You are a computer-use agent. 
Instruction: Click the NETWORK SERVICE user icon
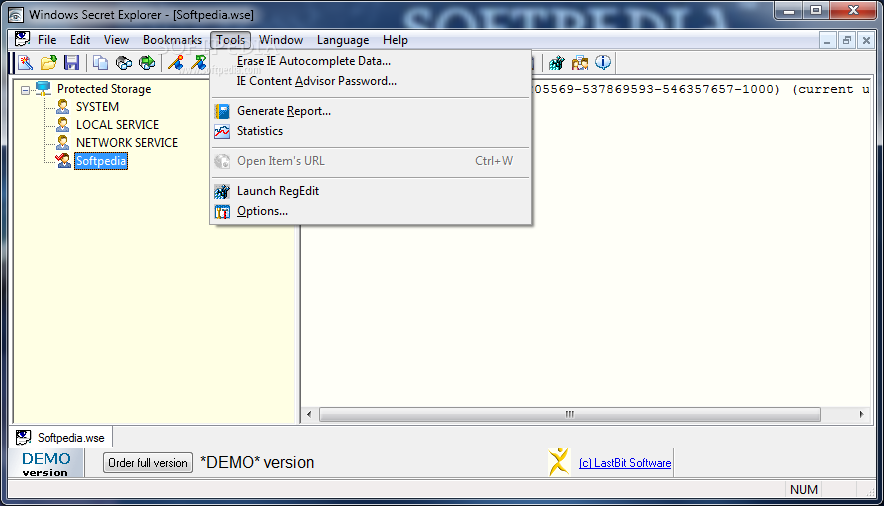pos(63,142)
